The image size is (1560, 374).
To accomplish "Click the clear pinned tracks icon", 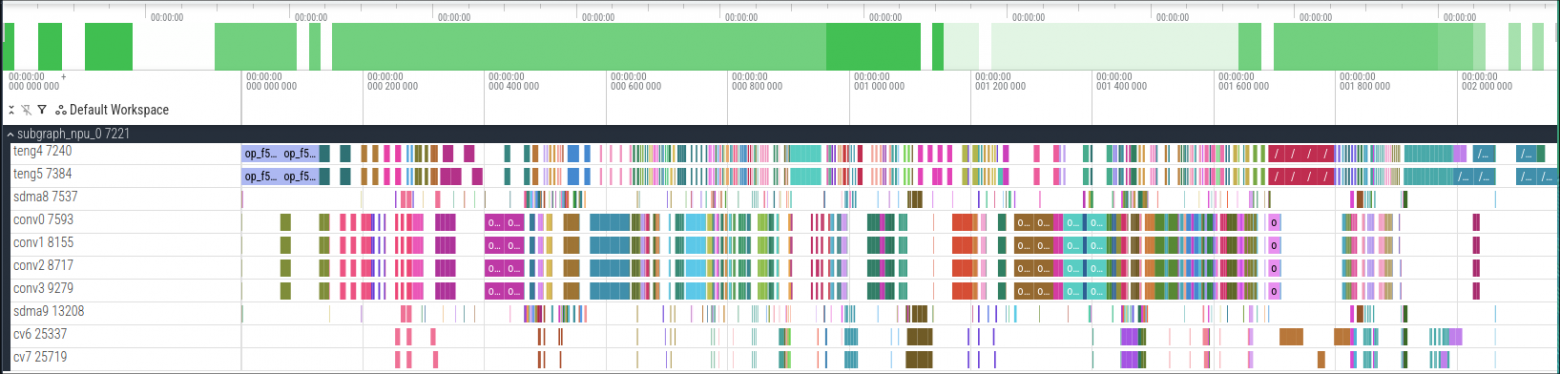I will pyautogui.click(x=26, y=110).
